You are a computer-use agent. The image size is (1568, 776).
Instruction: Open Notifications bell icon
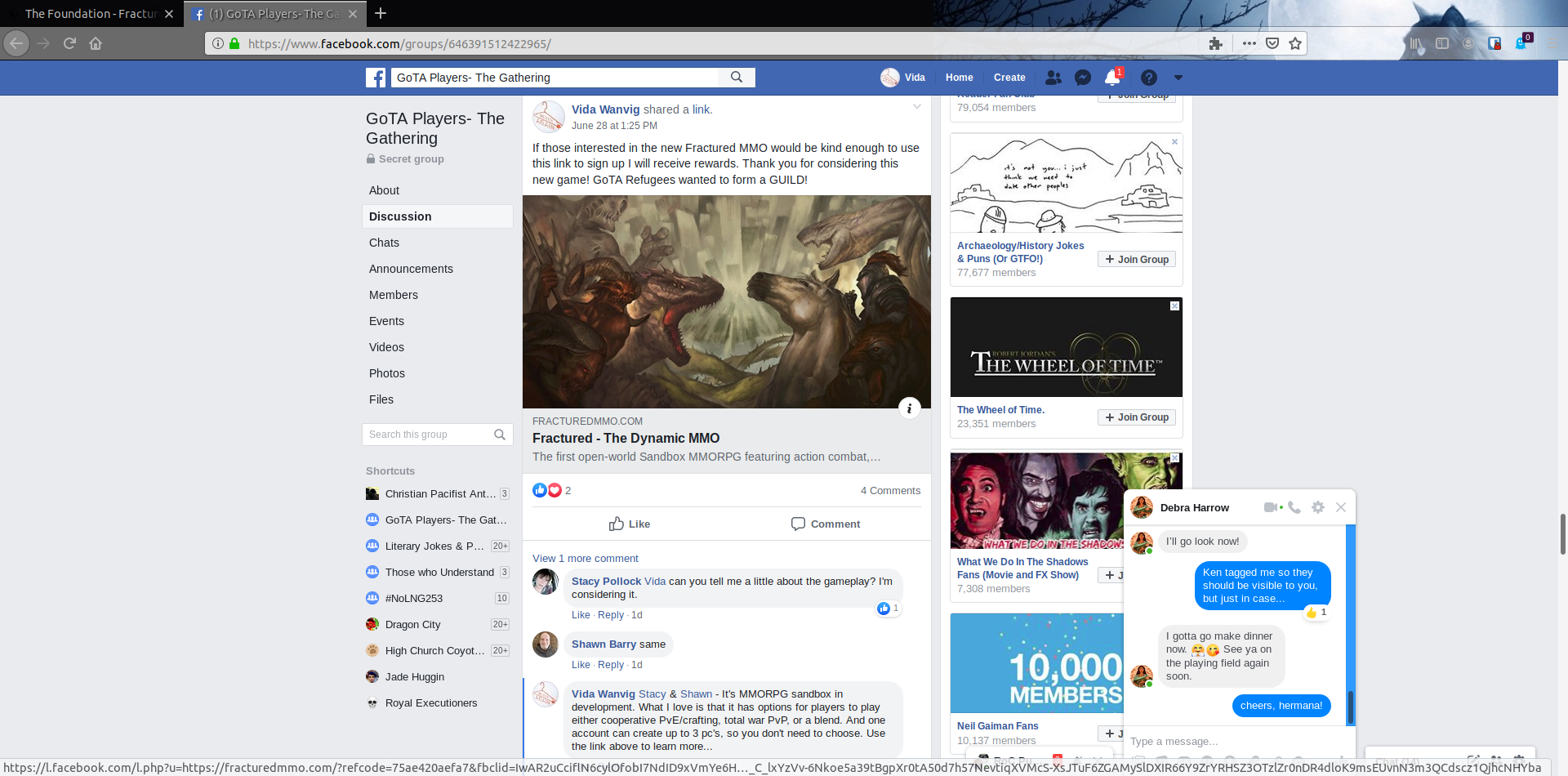click(1112, 78)
